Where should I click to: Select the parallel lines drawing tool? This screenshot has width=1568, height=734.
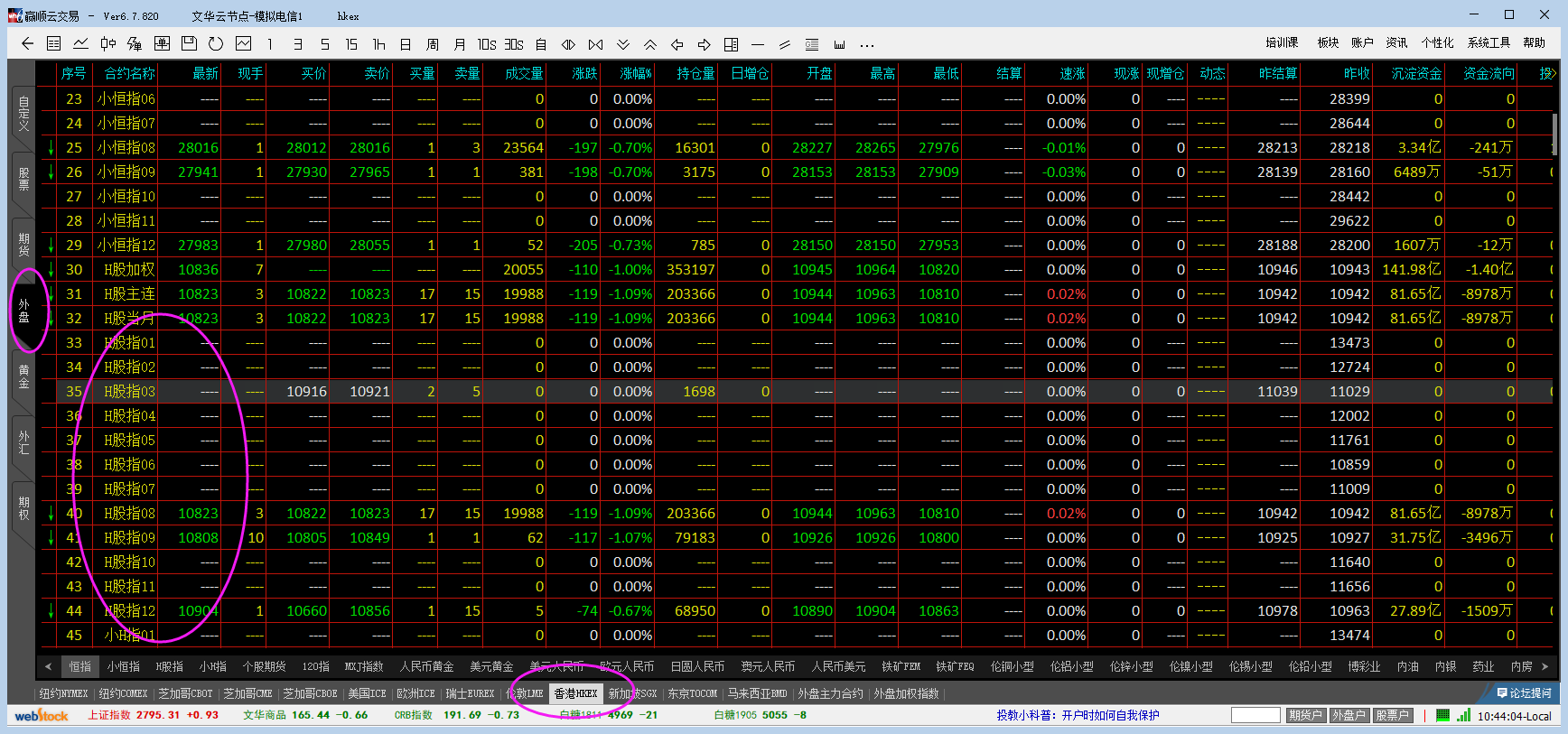point(785,43)
